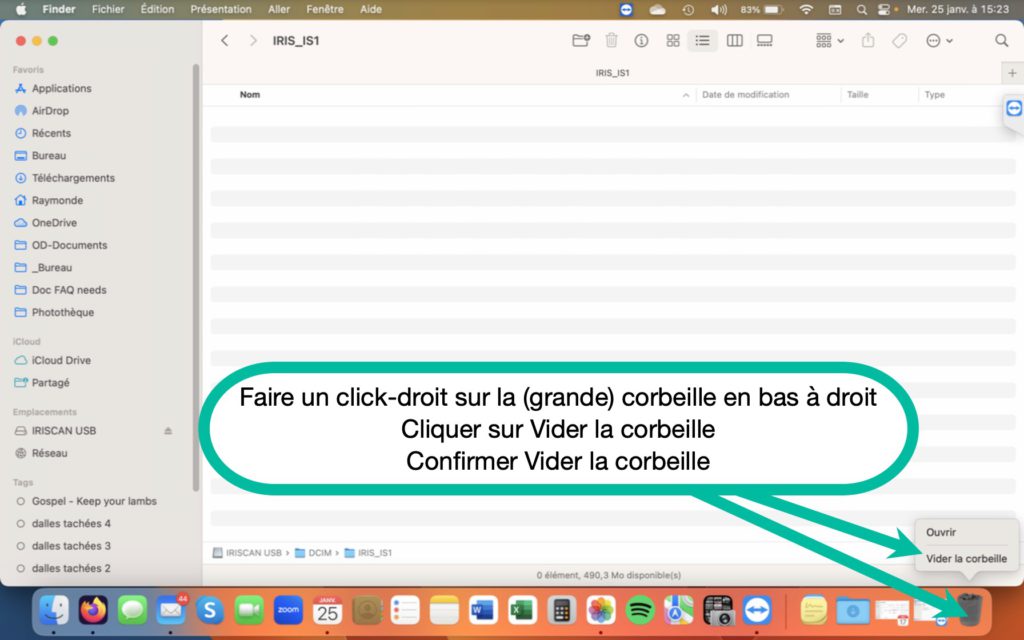Expand the More actions ellipsis dropdown
The width and height of the screenshot is (1024, 640).
(939, 41)
